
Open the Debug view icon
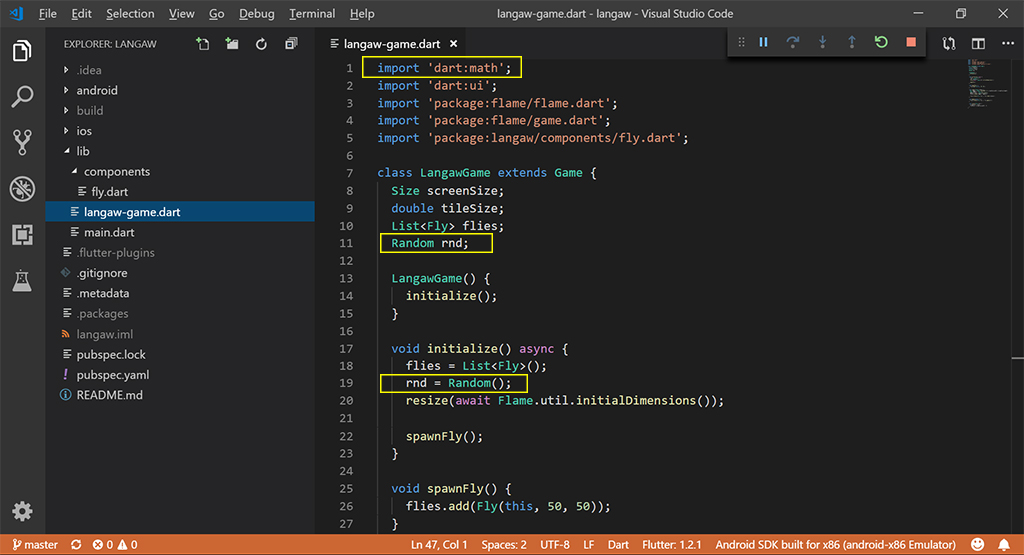[22, 189]
